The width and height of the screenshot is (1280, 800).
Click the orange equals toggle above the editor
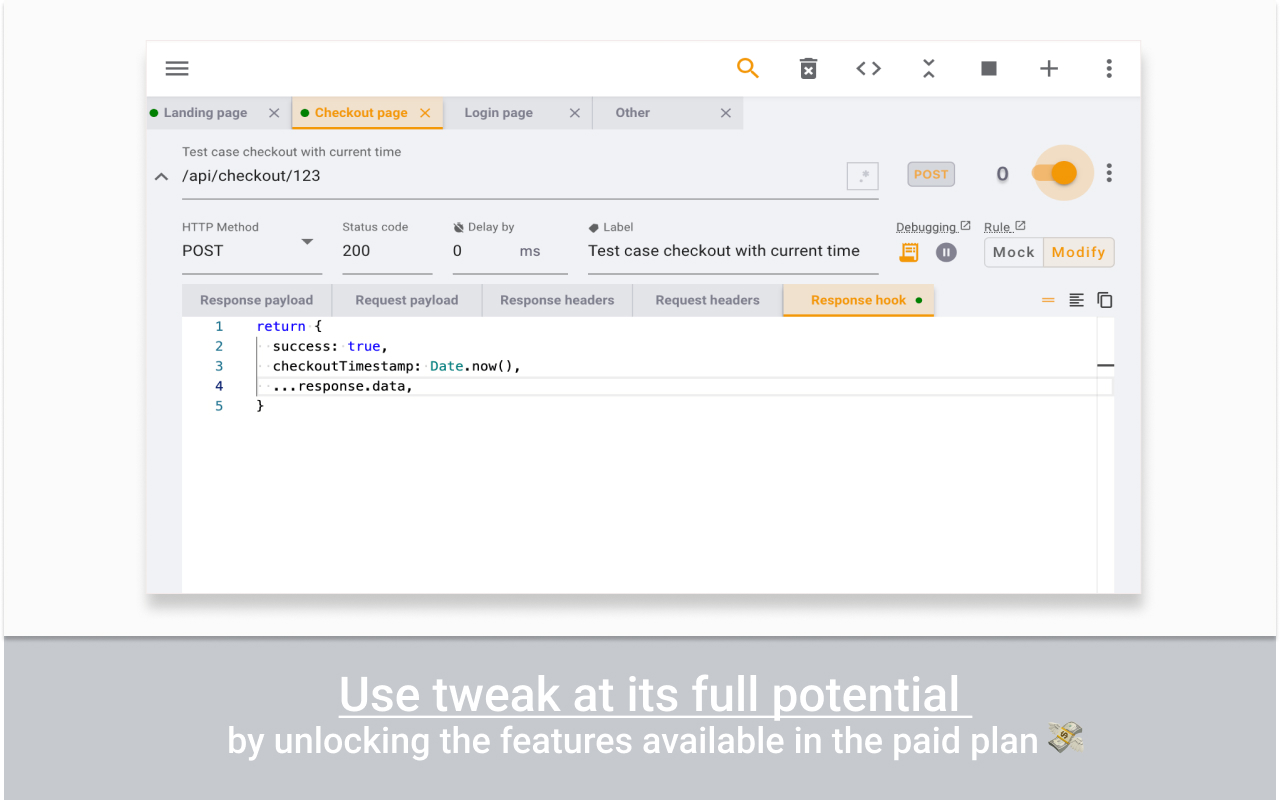click(x=1048, y=299)
